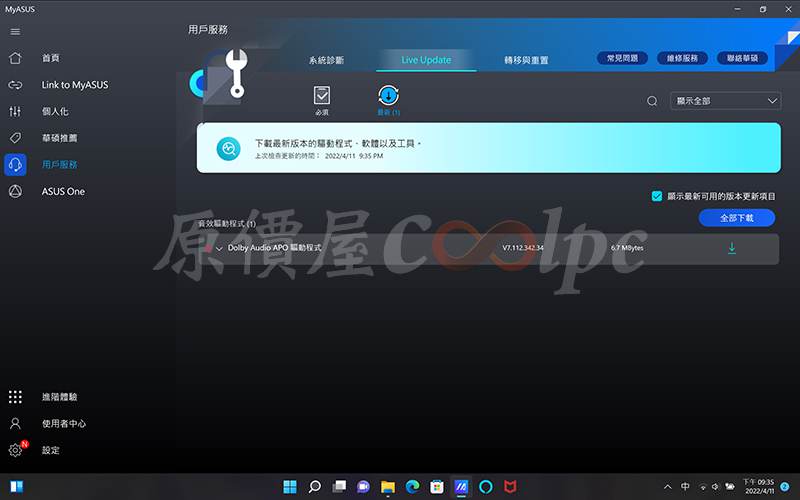Toggle 顯示最新可用的版本更新項目 checkbox
This screenshot has height=500, width=800.
point(657,196)
